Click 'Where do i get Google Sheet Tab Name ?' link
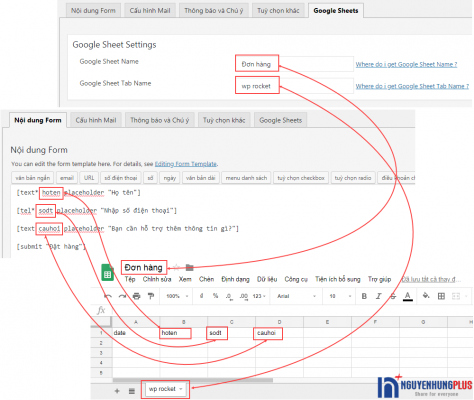This screenshot has height=400, width=474. pos(412,86)
